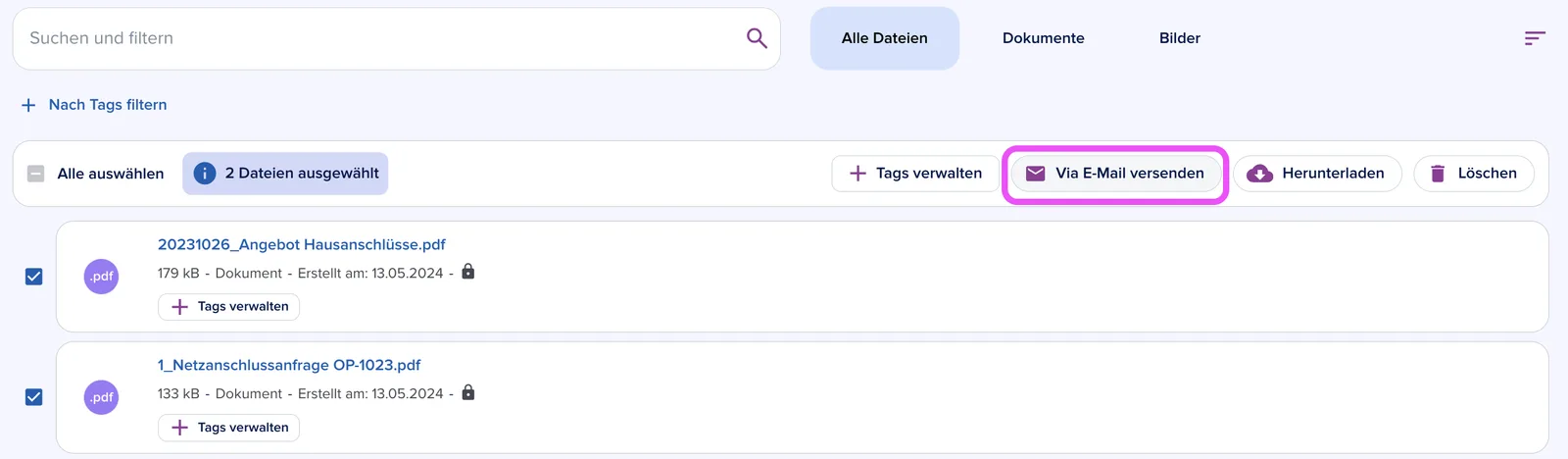Viewport: 1568px width, 459px height.
Task: Click the info icon beside 2 Dateien ausgewählt
Action: click(x=205, y=174)
